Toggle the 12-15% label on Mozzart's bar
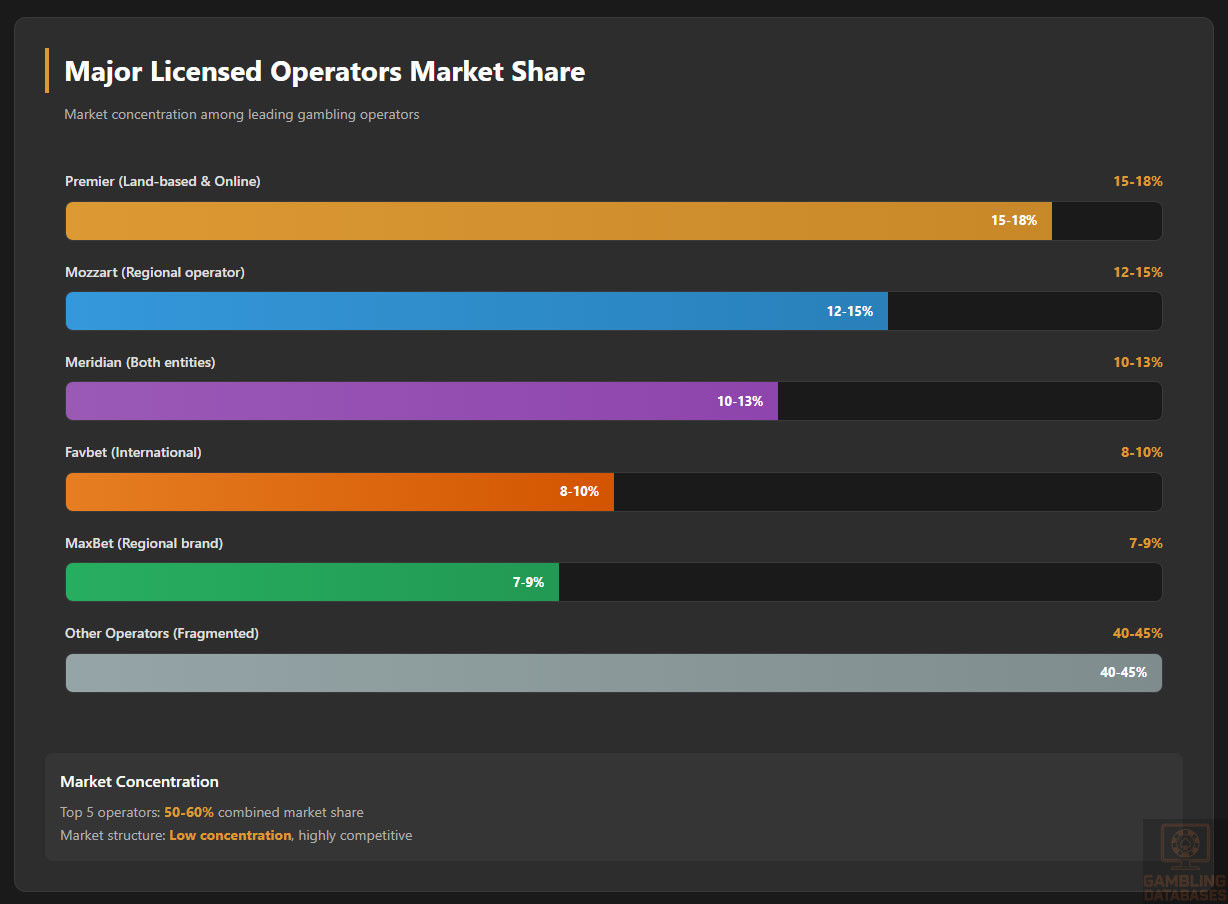Viewport: 1228px width, 904px height. (849, 311)
